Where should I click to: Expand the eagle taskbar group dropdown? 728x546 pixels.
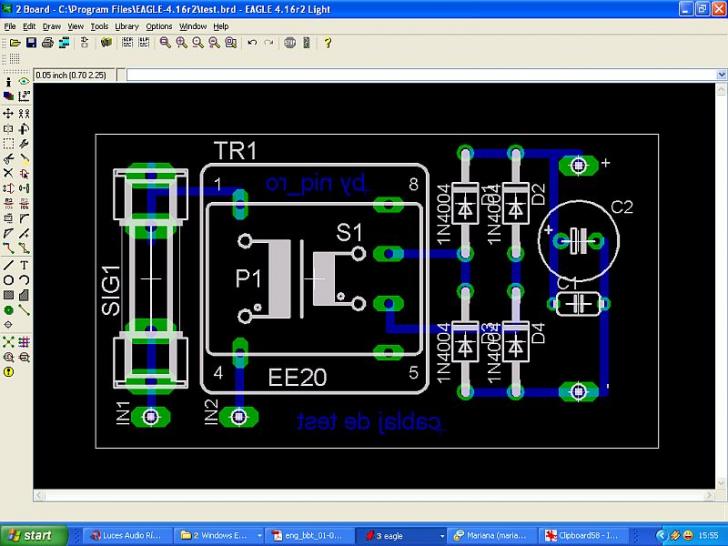(440, 536)
